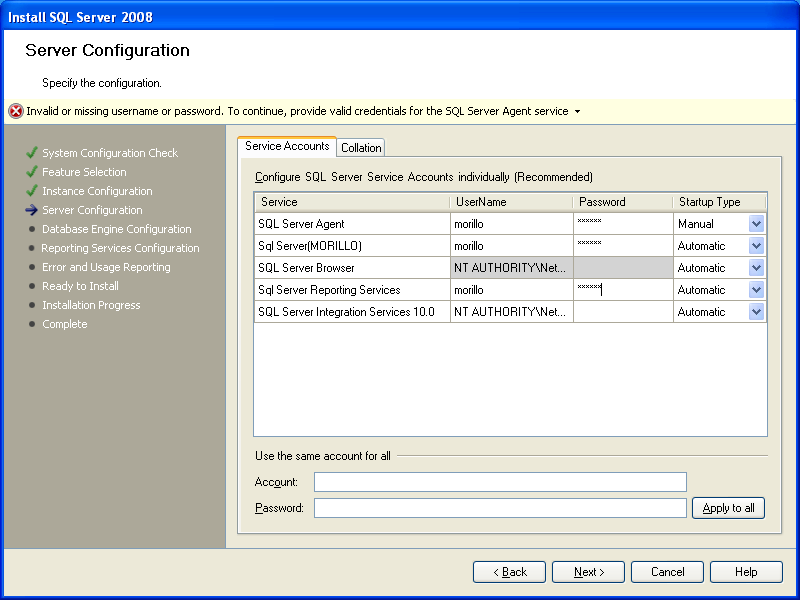Screen dimensions: 800x600
Task: Click the Installation Progress step
Action: click(91, 305)
